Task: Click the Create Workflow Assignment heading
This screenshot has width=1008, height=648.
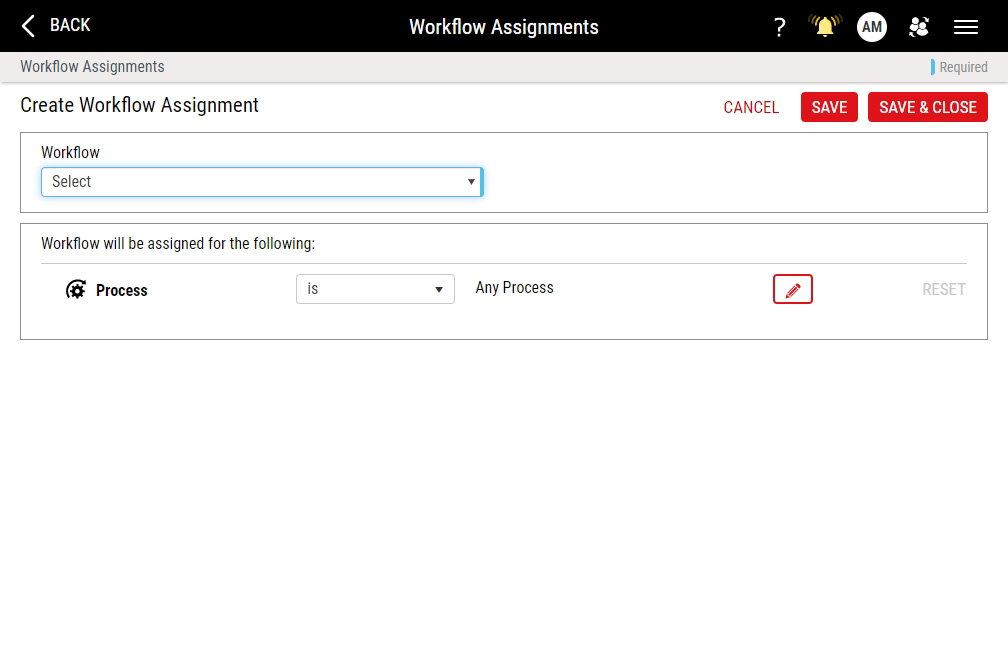Action: coord(140,105)
